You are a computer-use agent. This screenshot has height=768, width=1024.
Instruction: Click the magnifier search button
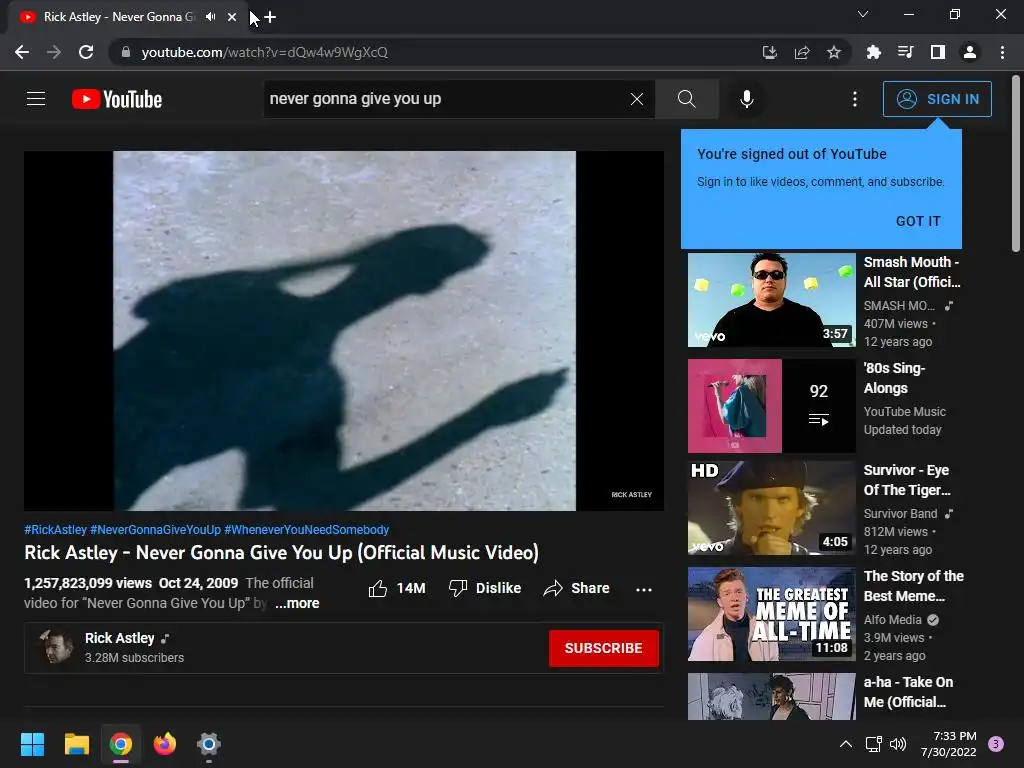point(686,99)
